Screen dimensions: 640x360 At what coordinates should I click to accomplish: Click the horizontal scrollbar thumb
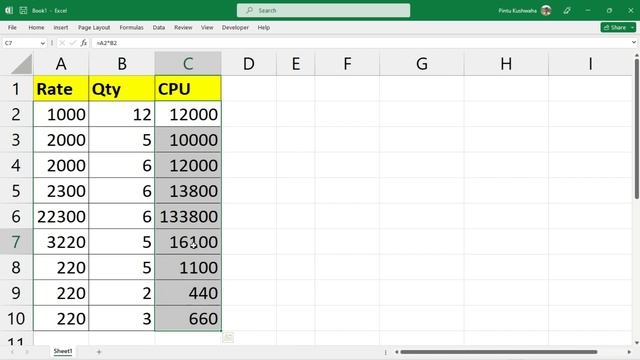tap(499, 352)
